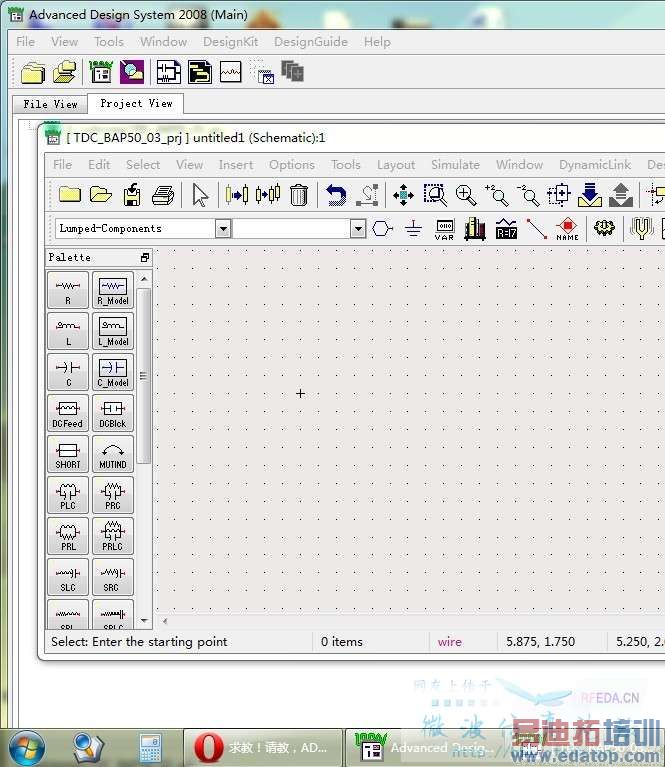This screenshot has width=665, height=767.
Task: Open calculator from taskbar
Action: pyautogui.click(x=150, y=748)
